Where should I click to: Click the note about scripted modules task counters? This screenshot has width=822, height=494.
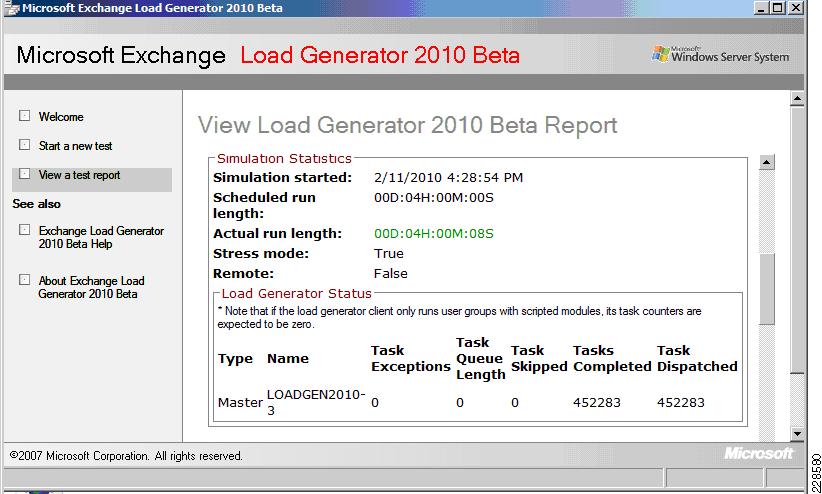pos(459,318)
